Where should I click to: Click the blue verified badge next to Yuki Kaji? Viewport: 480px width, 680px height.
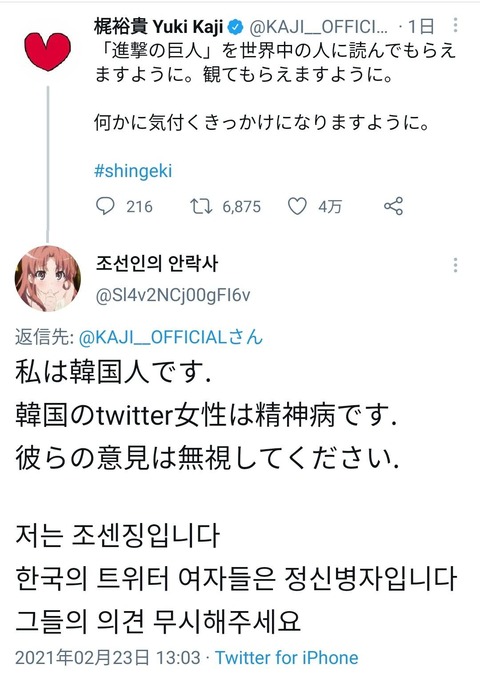[x=236, y=28]
